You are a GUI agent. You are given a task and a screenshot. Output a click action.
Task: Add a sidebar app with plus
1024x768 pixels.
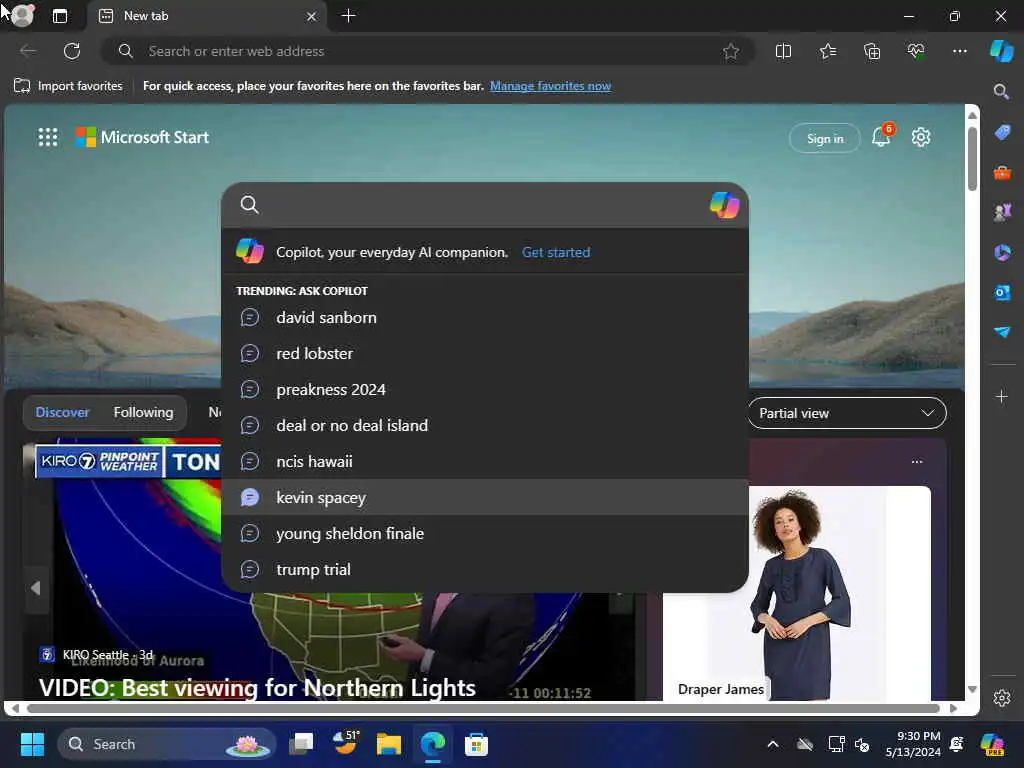coord(1001,396)
